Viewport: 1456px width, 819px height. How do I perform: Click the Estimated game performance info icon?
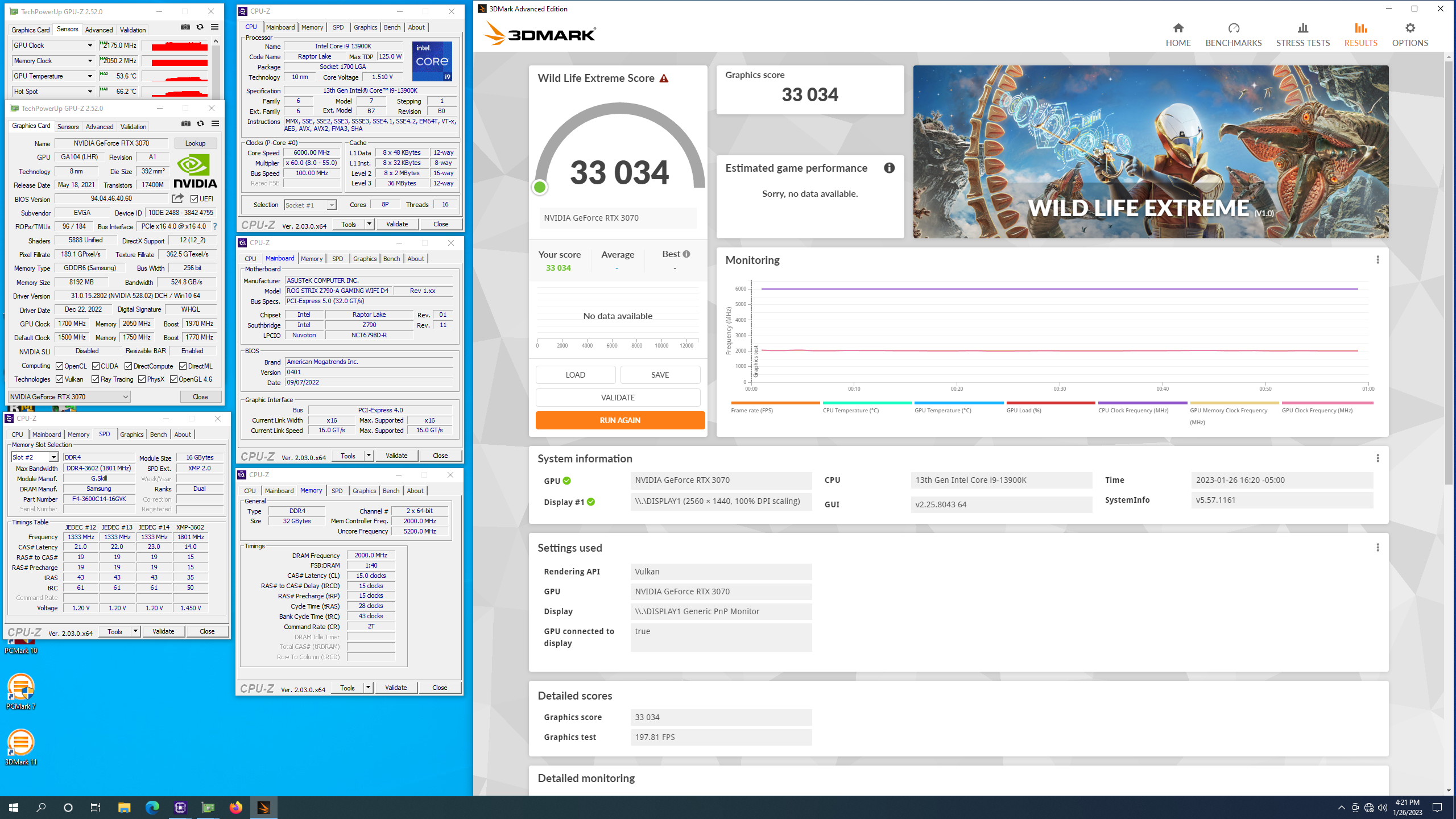point(889,168)
